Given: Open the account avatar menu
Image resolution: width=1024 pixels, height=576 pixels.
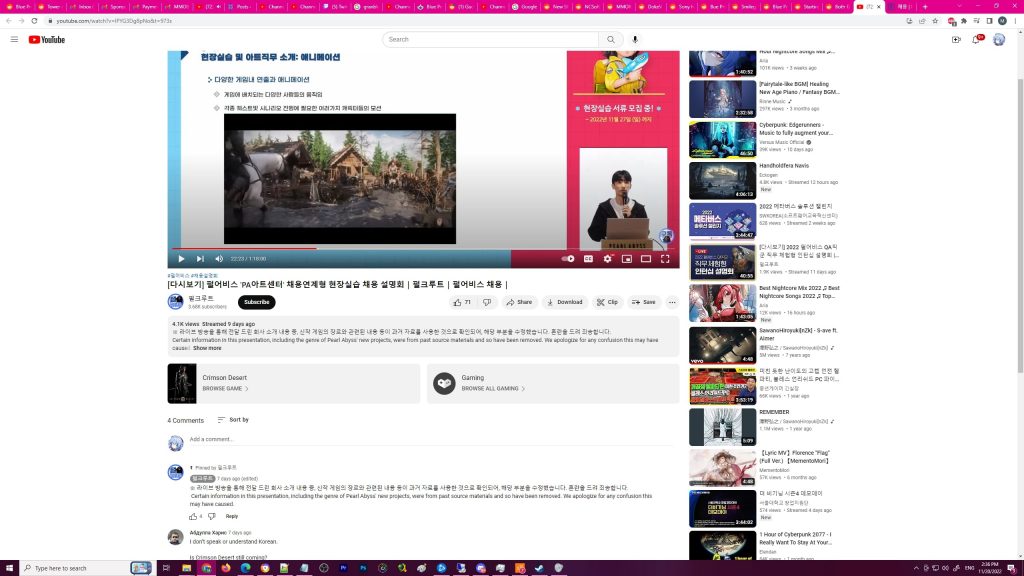Looking at the screenshot, I should pos(999,40).
